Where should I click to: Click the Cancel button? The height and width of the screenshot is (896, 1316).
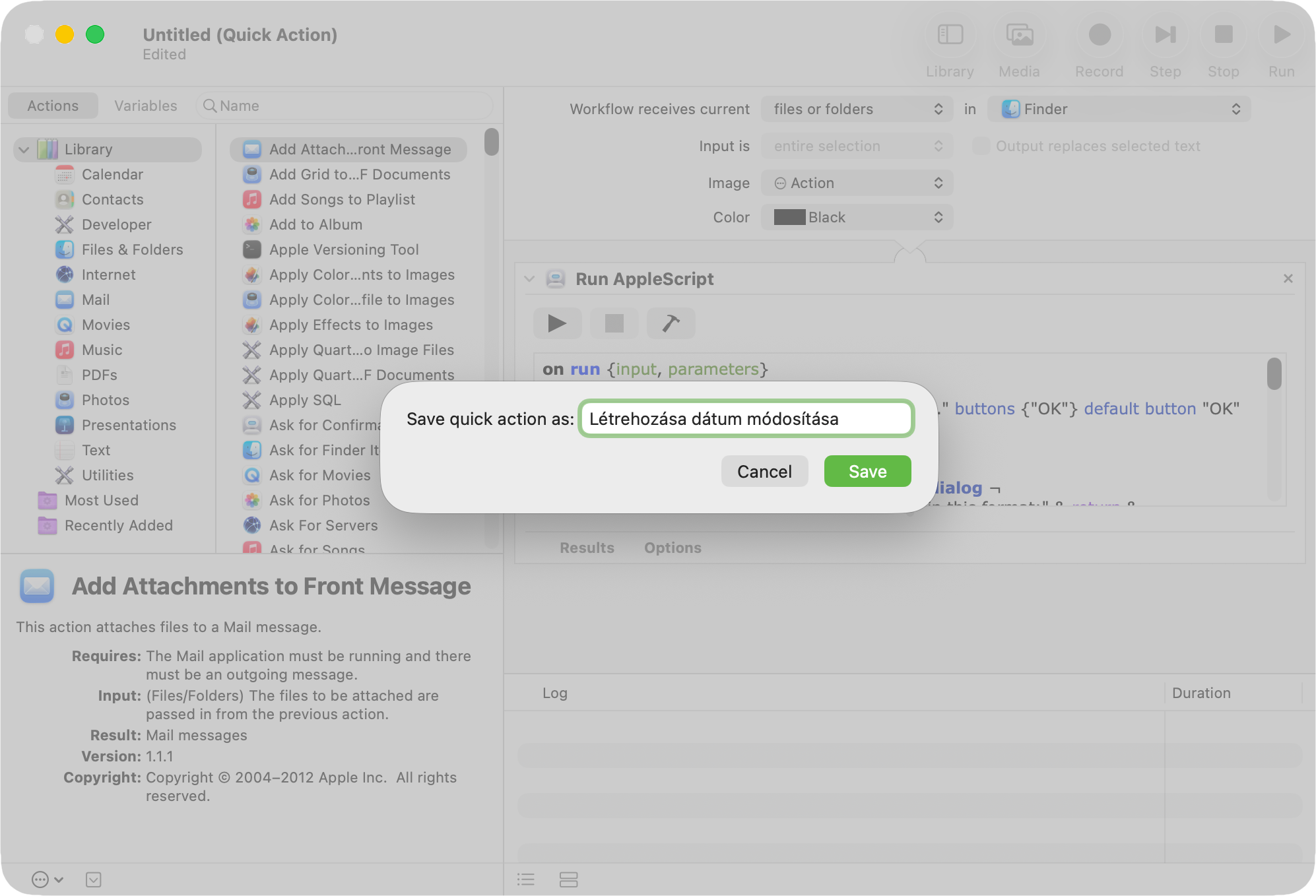coord(764,471)
